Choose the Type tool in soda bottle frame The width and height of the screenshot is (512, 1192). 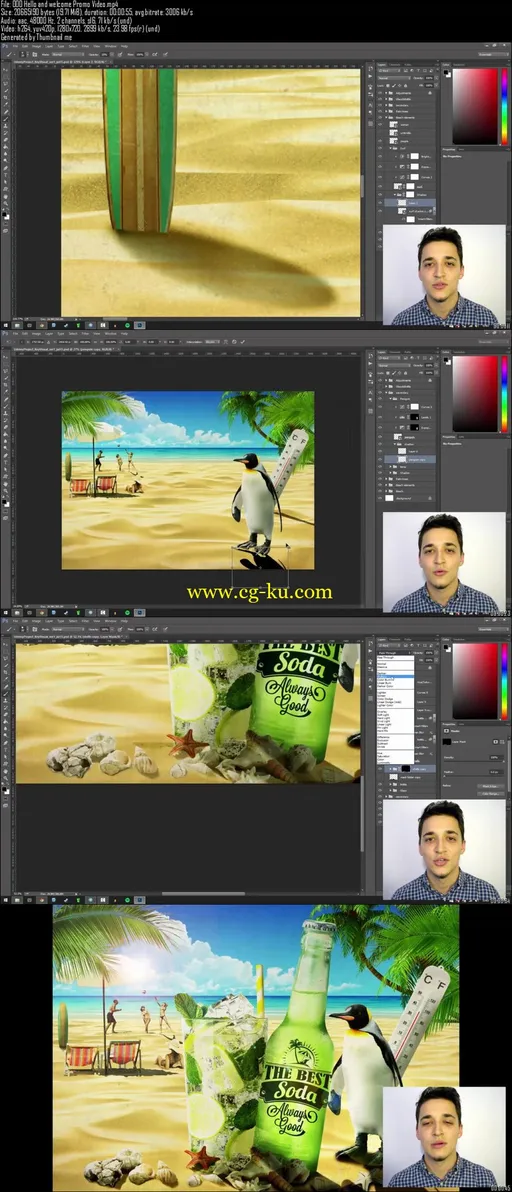point(5,750)
